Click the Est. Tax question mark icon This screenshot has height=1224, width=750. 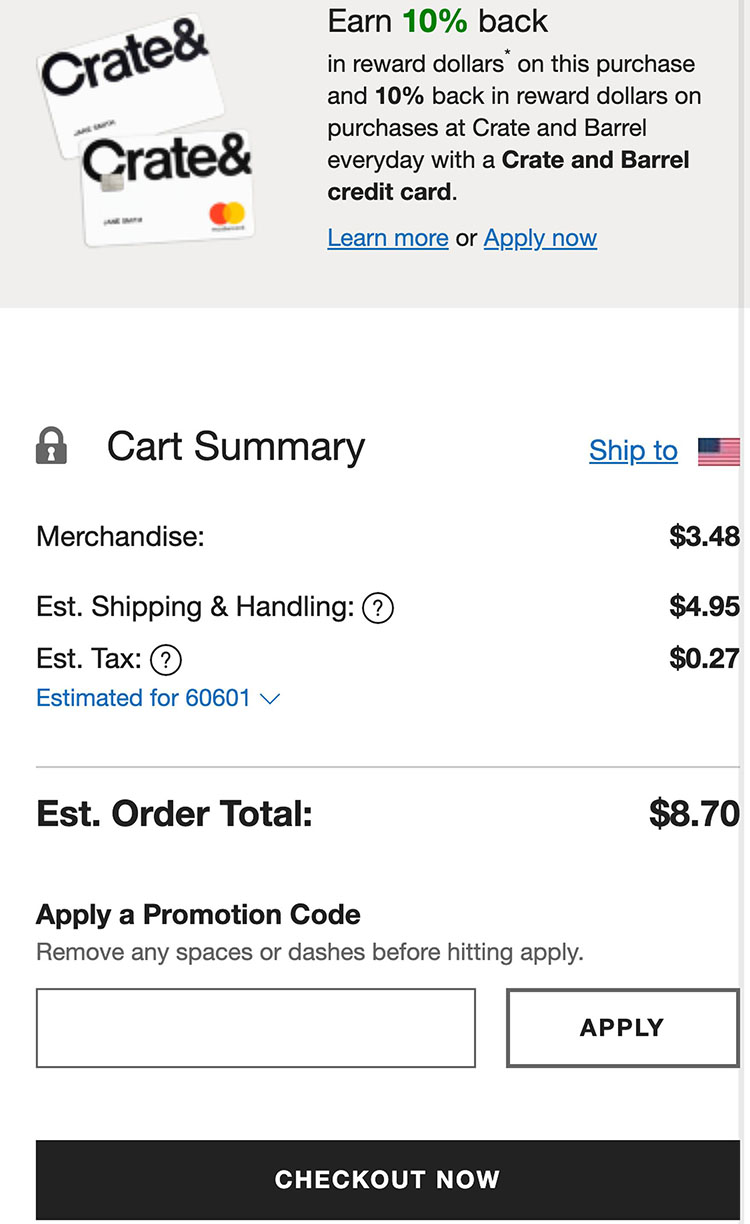[165, 659]
